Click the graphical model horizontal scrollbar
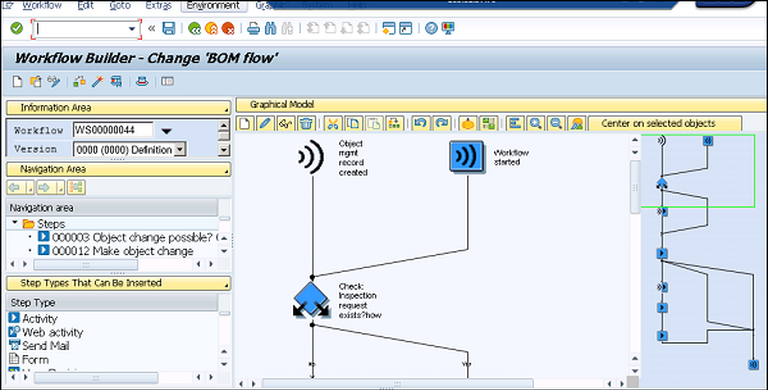The image size is (768, 390). pos(398,384)
